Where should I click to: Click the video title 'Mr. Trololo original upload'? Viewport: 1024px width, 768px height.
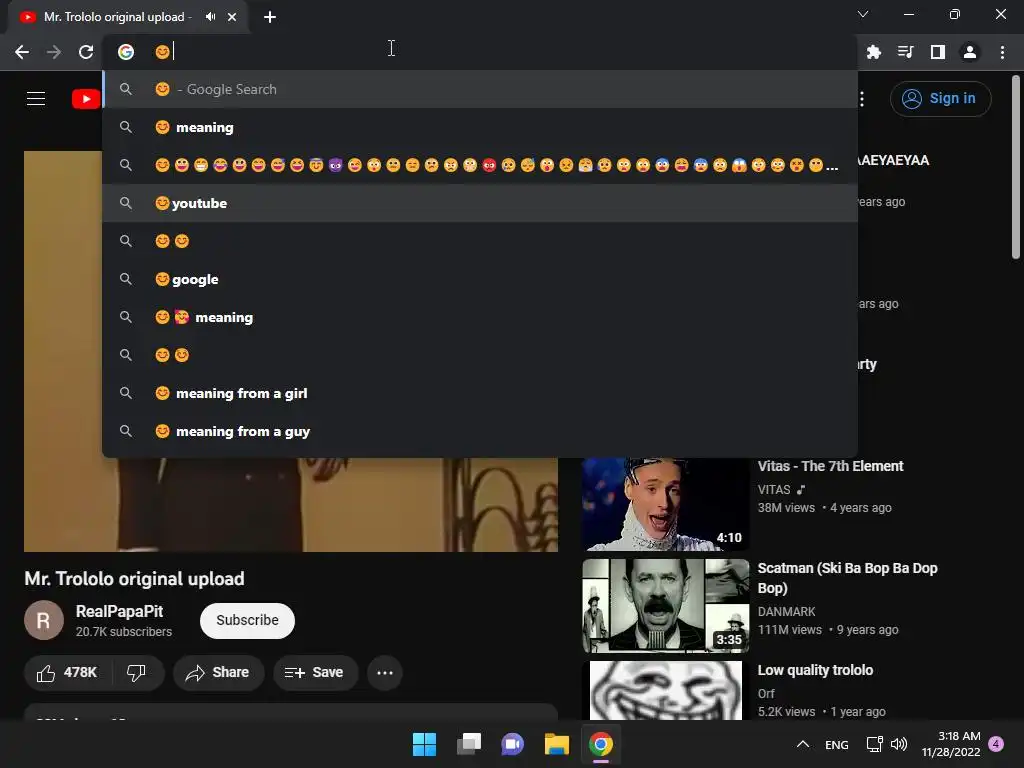(x=135, y=579)
